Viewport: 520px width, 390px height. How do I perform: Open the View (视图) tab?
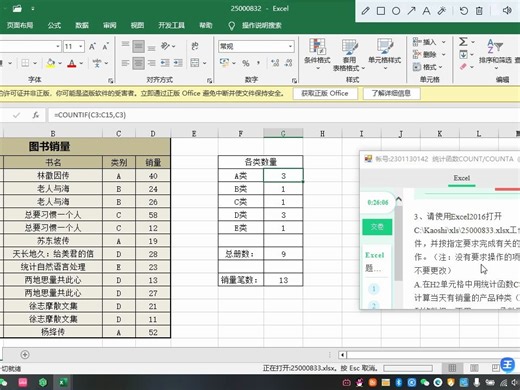[137, 25]
